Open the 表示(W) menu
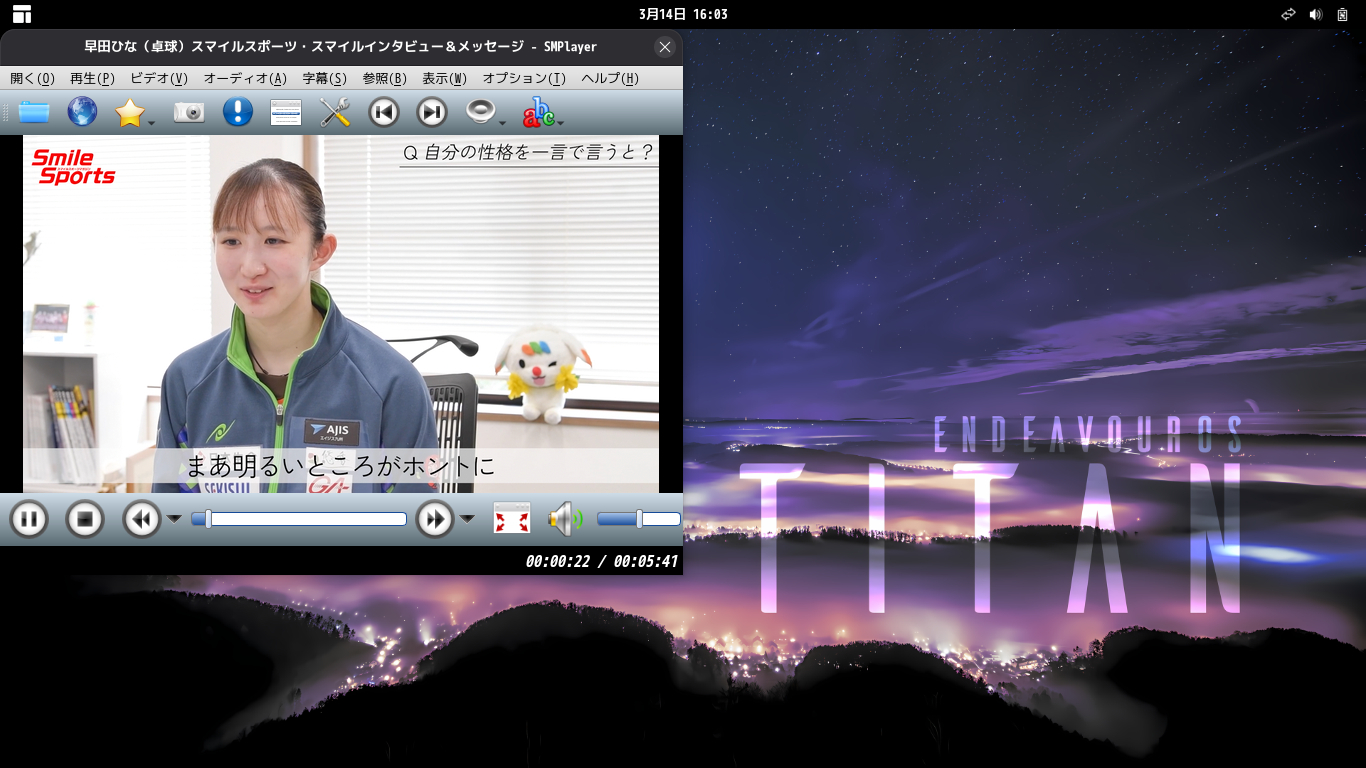The width and height of the screenshot is (1366, 768). pyautogui.click(x=444, y=78)
